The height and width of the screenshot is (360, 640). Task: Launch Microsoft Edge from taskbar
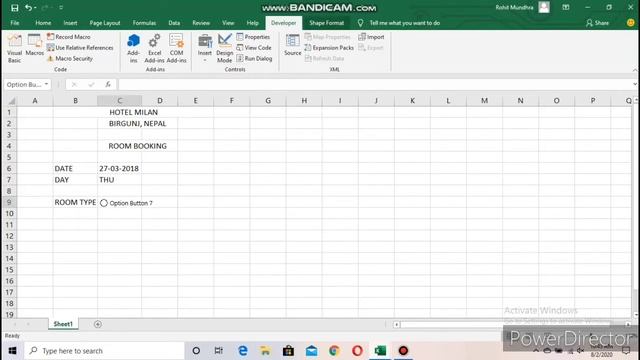click(242, 351)
